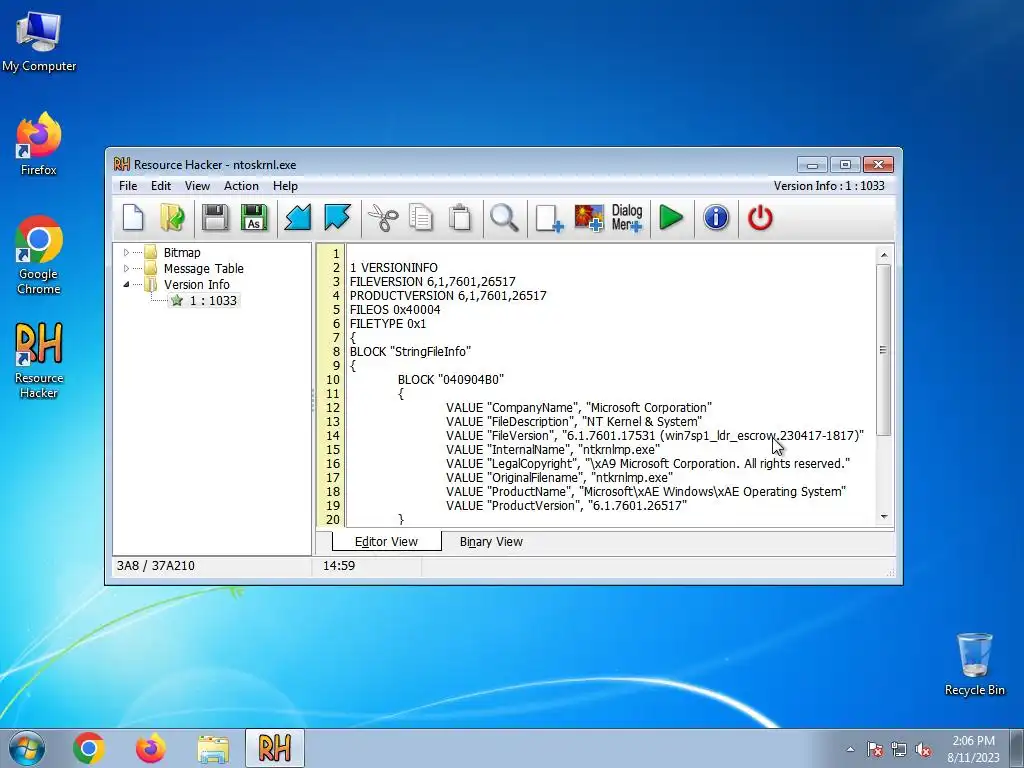Show hidden tray icons arrow
This screenshot has width=1024, height=768.
click(x=850, y=749)
